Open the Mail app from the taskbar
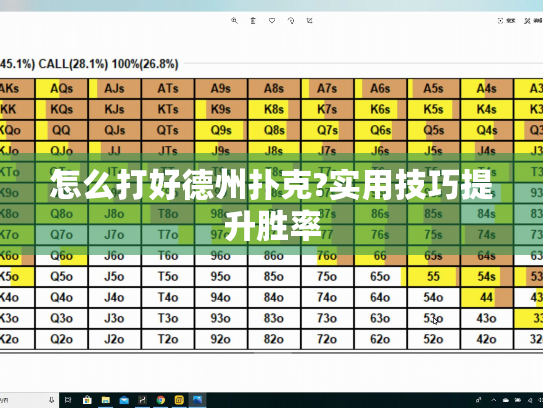Image resolution: width=543 pixels, height=408 pixels. (x=124, y=400)
